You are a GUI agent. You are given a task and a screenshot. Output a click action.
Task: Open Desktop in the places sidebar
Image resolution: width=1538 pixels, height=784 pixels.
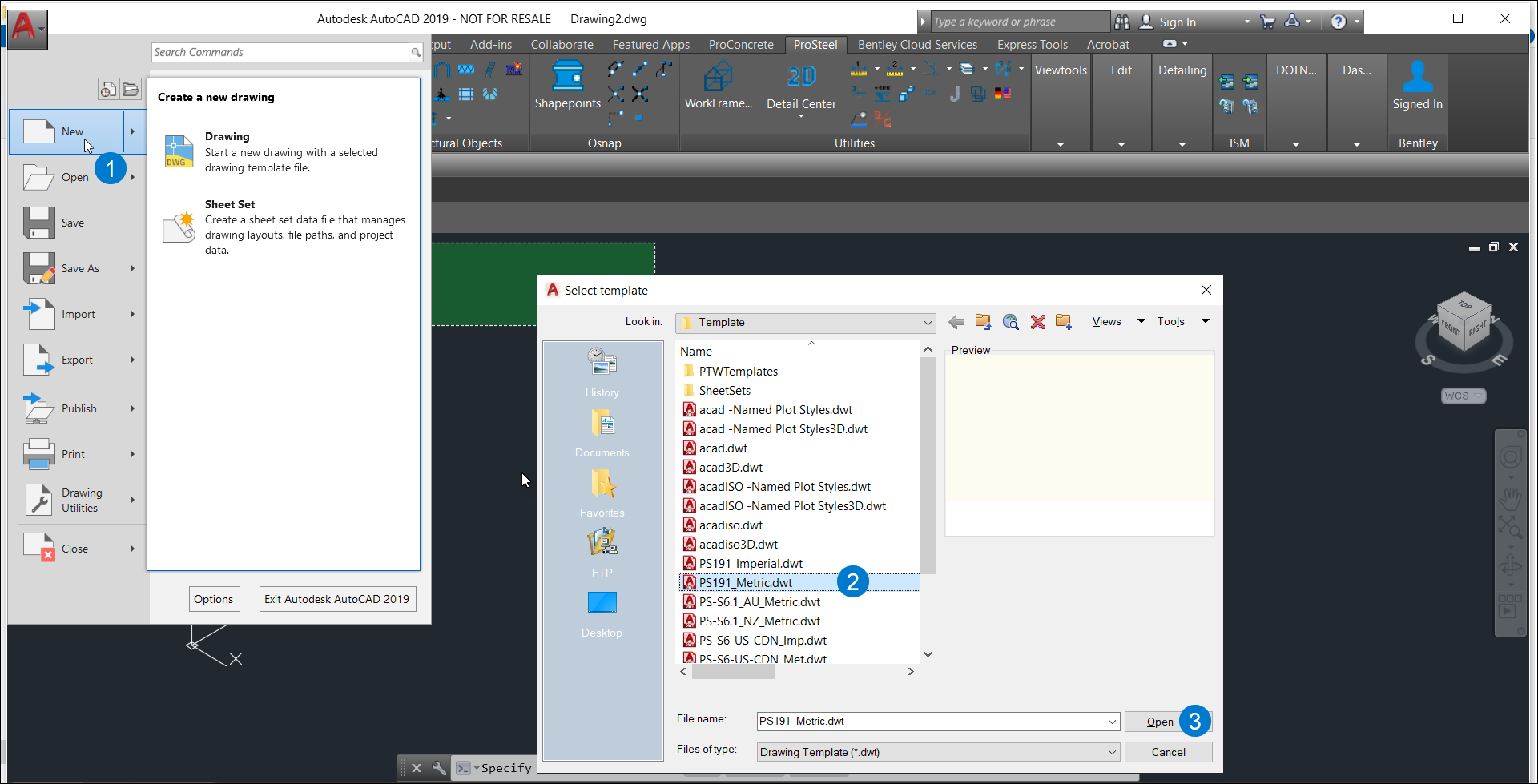tap(602, 613)
